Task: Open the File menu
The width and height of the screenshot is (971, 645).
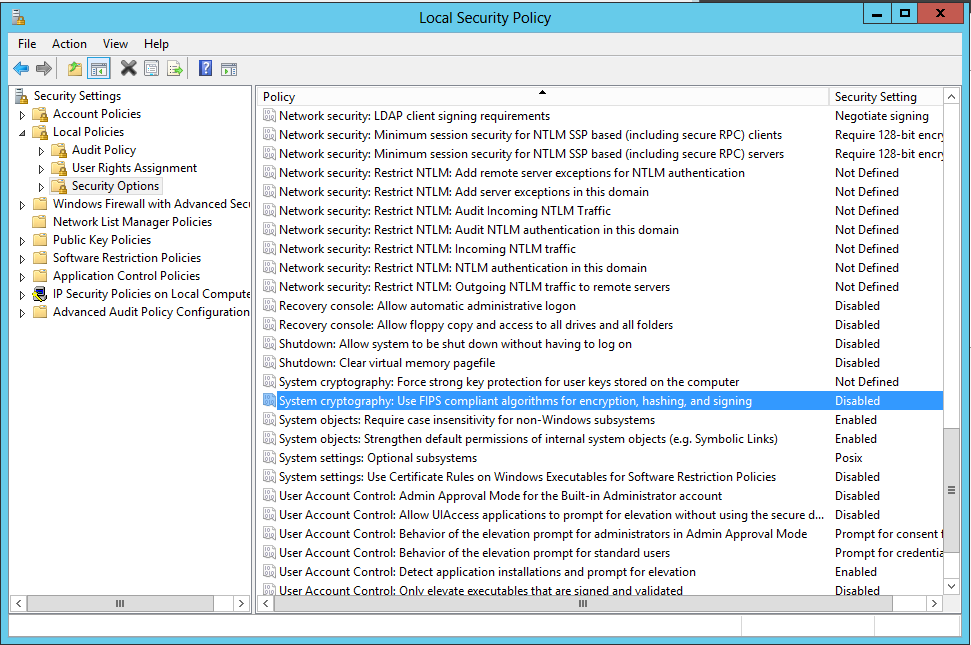Action: (x=27, y=44)
